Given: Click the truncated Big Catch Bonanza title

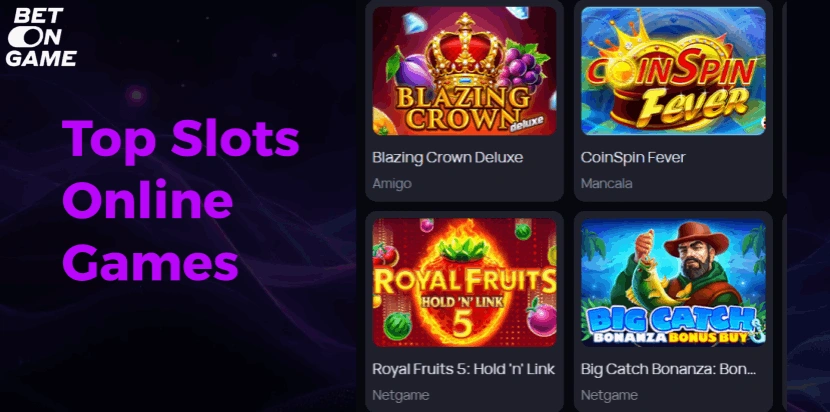Looking at the screenshot, I should (x=668, y=369).
